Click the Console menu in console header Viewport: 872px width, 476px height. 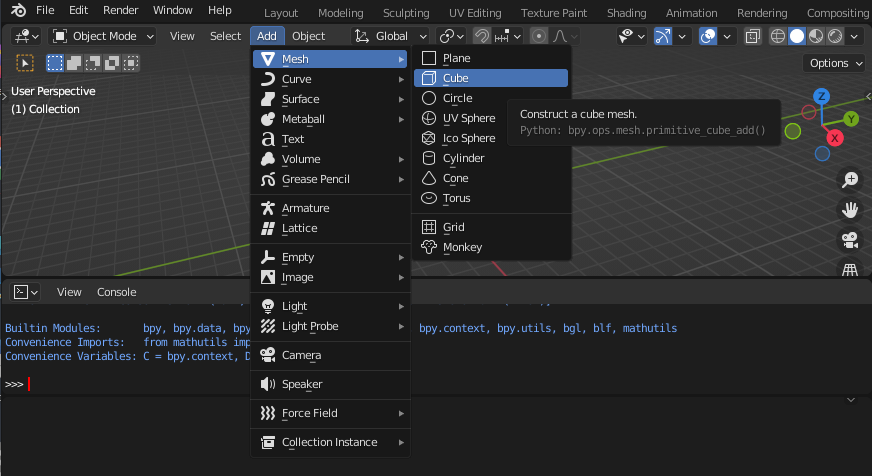(115, 292)
